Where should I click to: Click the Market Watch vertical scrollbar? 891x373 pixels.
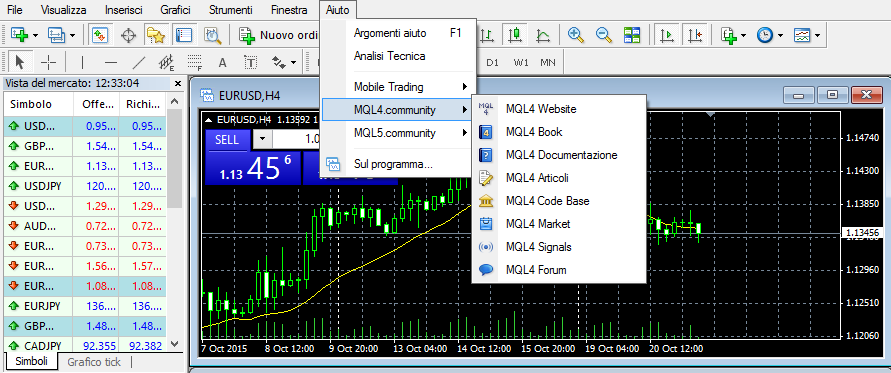point(175,223)
